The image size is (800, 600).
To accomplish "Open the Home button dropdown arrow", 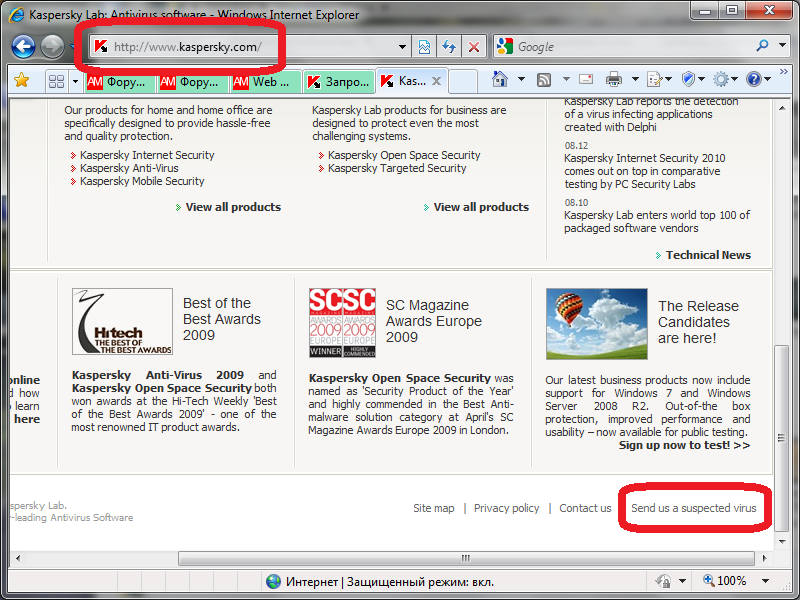I will coord(521,79).
